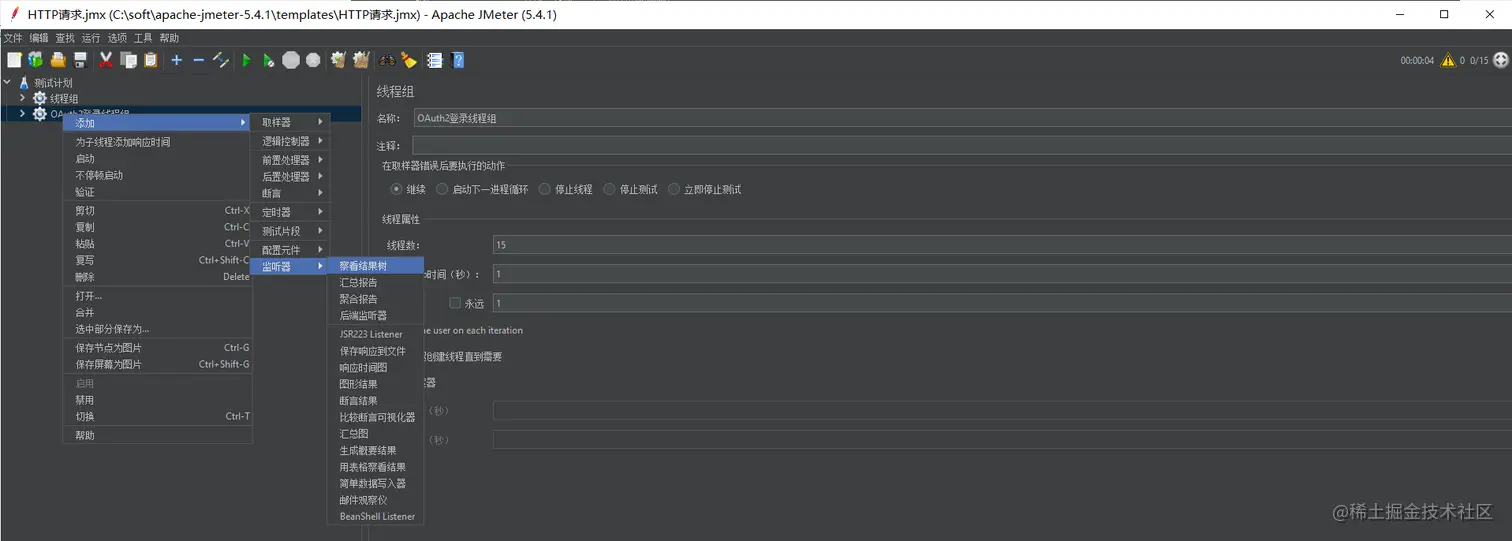Click the 线程数 input field

[x=1002, y=245]
